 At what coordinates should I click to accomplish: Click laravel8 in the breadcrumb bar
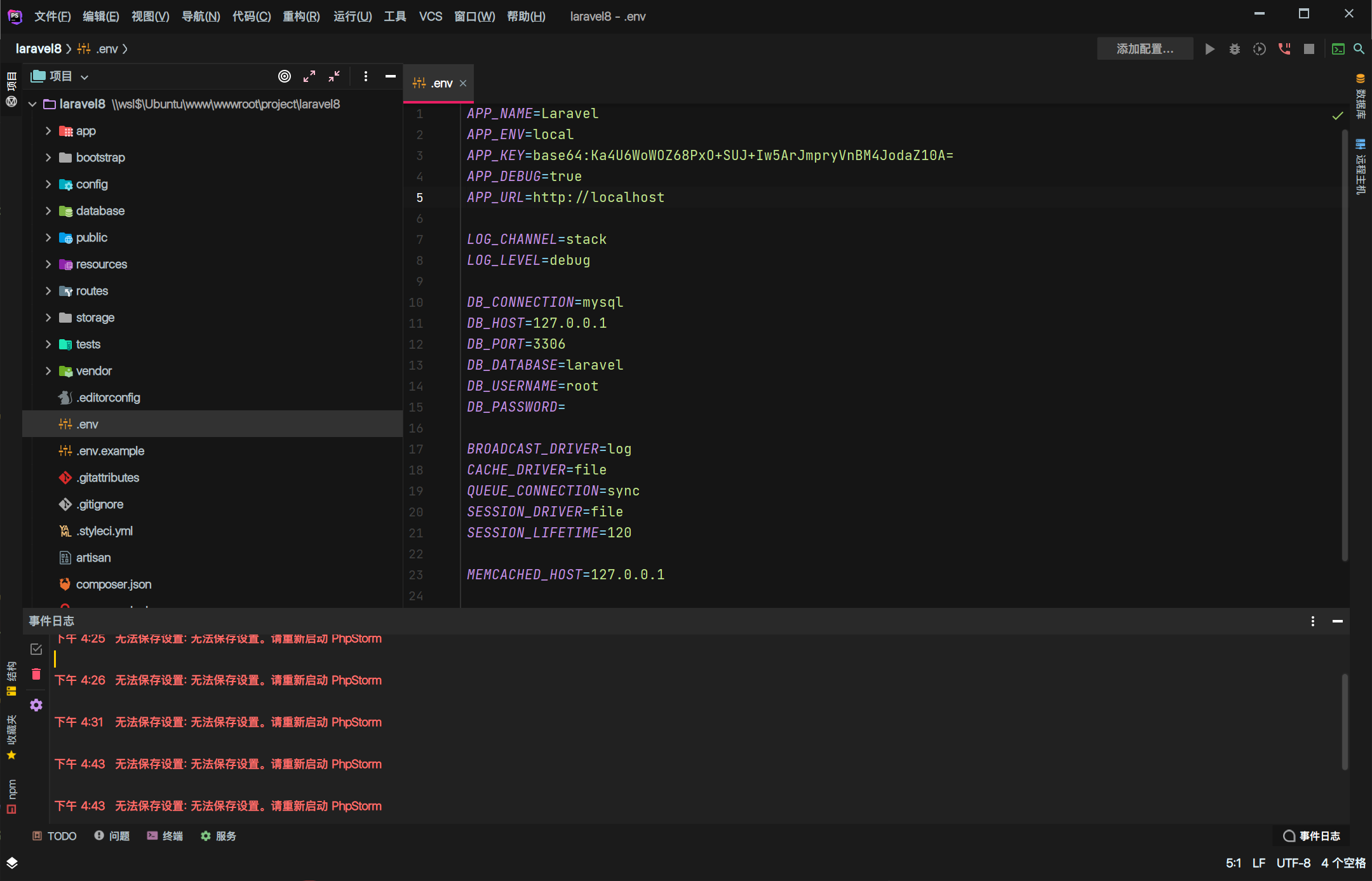tap(38, 49)
